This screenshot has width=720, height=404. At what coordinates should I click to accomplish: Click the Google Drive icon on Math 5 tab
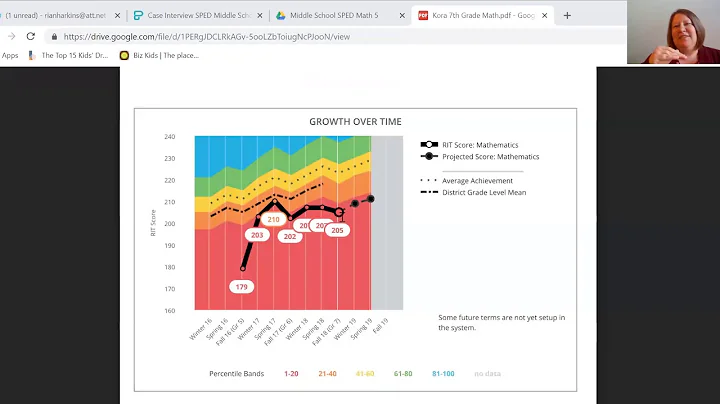point(281,15)
